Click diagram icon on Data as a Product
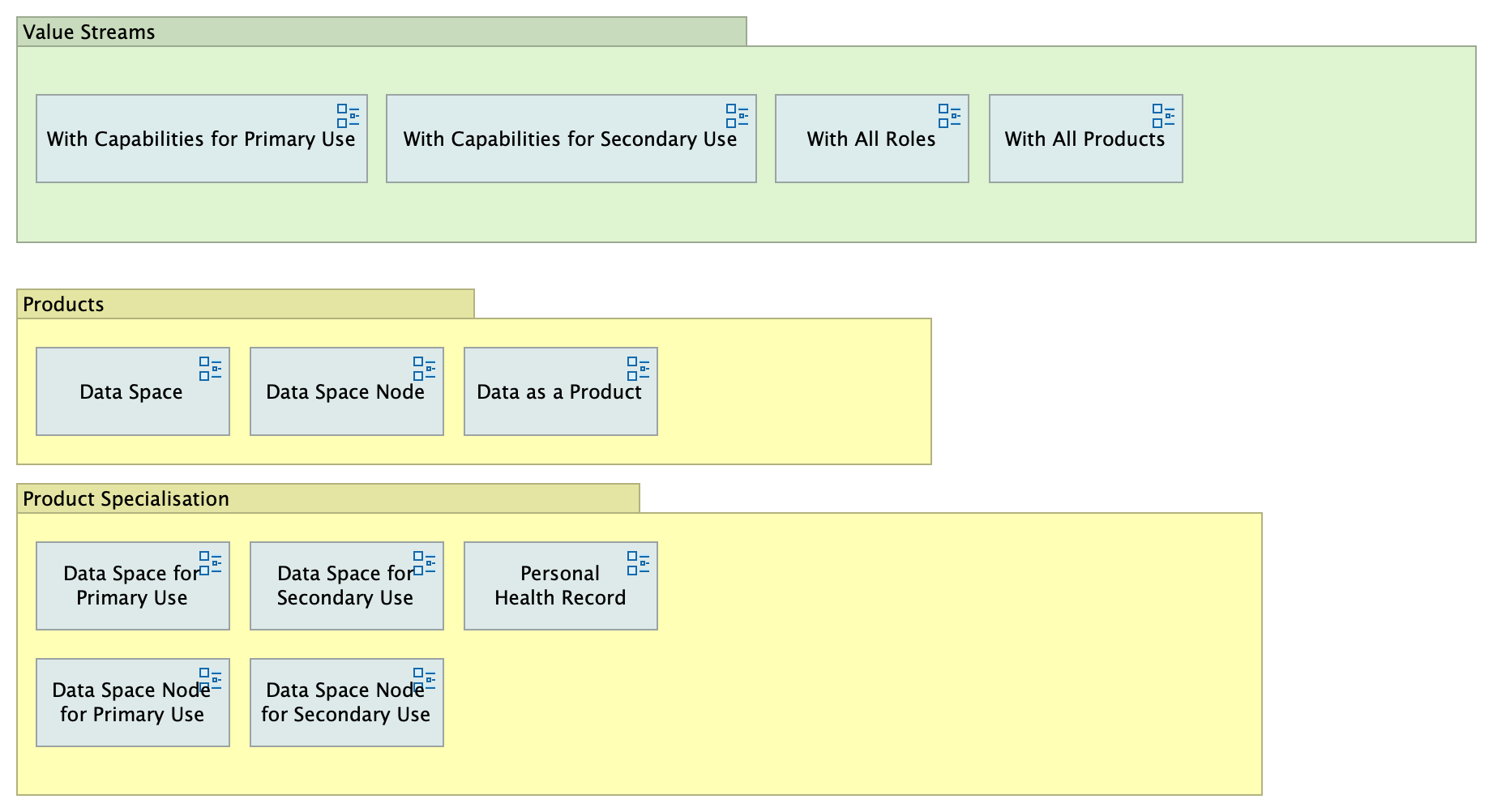Screen dimensions: 1493x812 pyautogui.click(x=638, y=369)
